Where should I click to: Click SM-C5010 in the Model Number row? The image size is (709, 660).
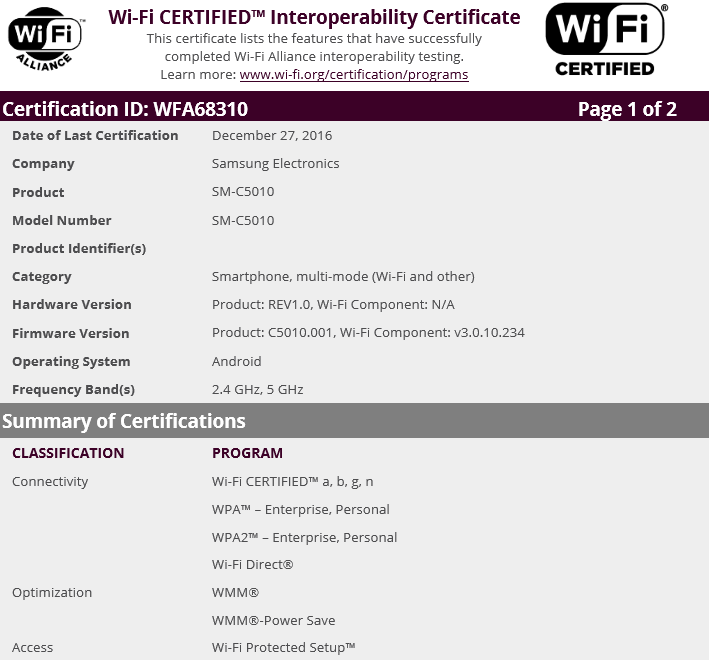point(243,221)
